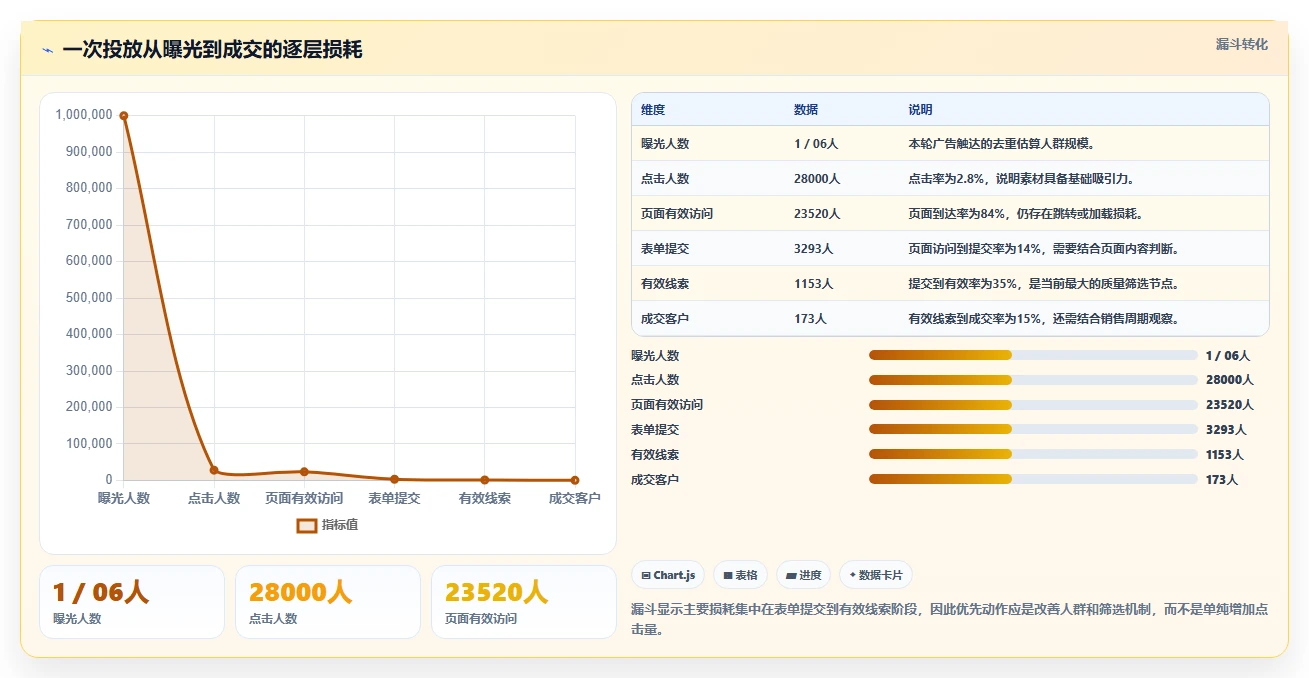Open the 28000人 点击人数 stat card

[328, 602]
